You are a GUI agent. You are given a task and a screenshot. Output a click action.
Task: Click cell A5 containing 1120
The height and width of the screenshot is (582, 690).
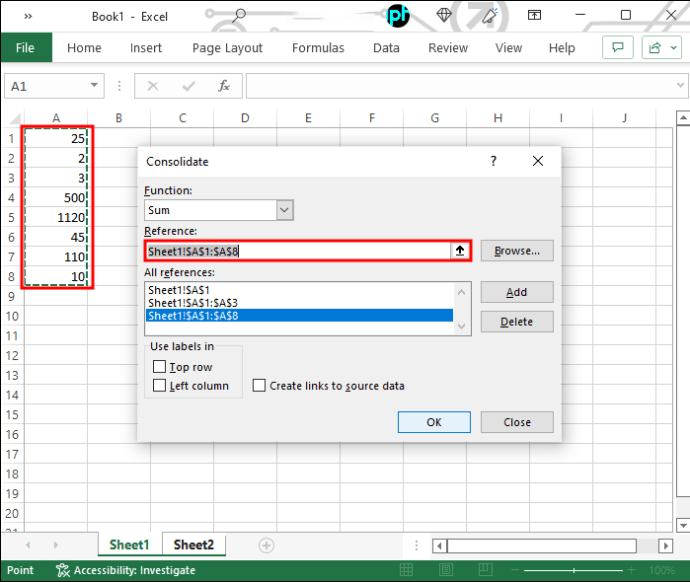(x=56, y=217)
